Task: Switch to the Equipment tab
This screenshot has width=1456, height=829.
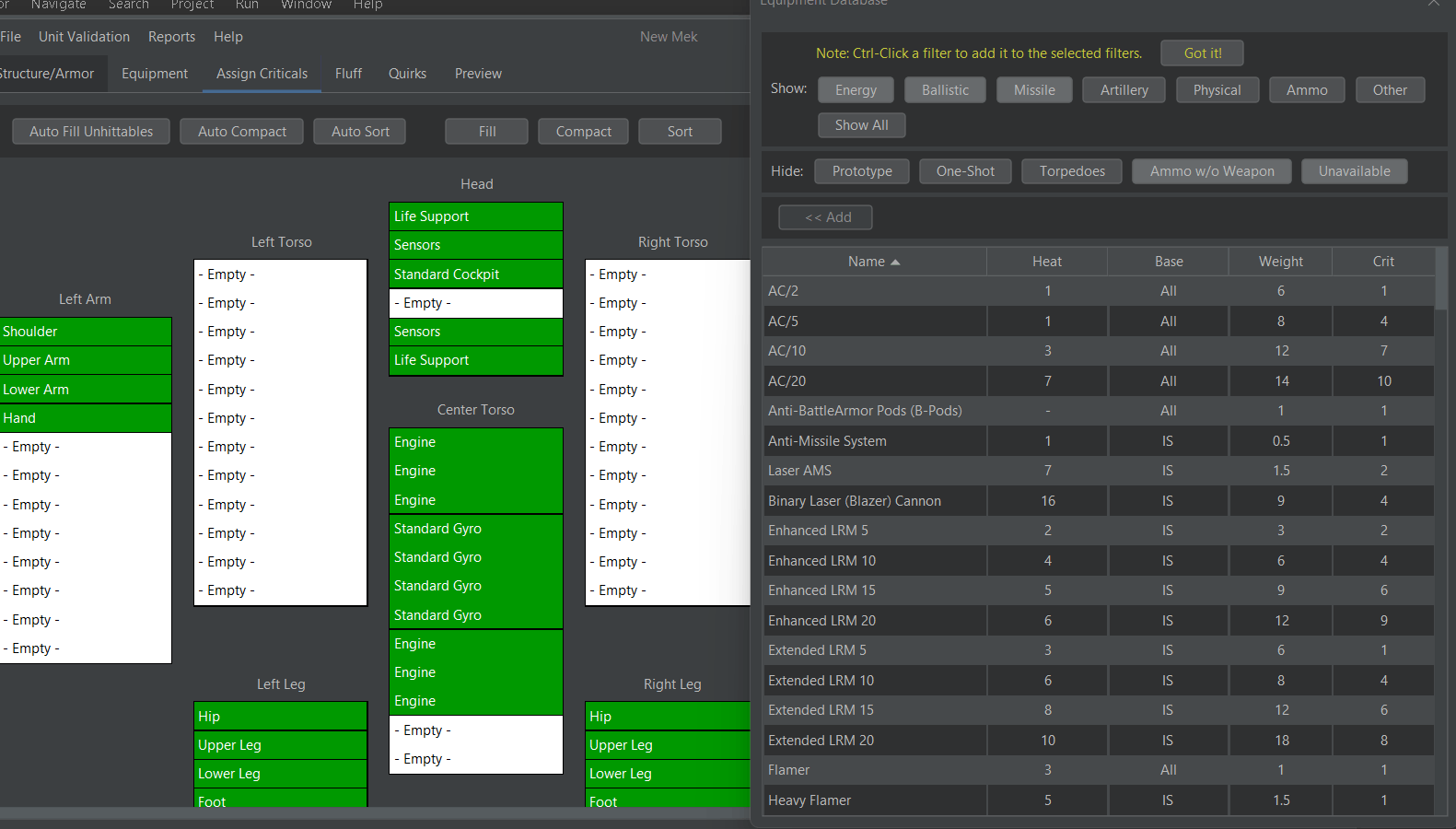Action: pos(154,74)
